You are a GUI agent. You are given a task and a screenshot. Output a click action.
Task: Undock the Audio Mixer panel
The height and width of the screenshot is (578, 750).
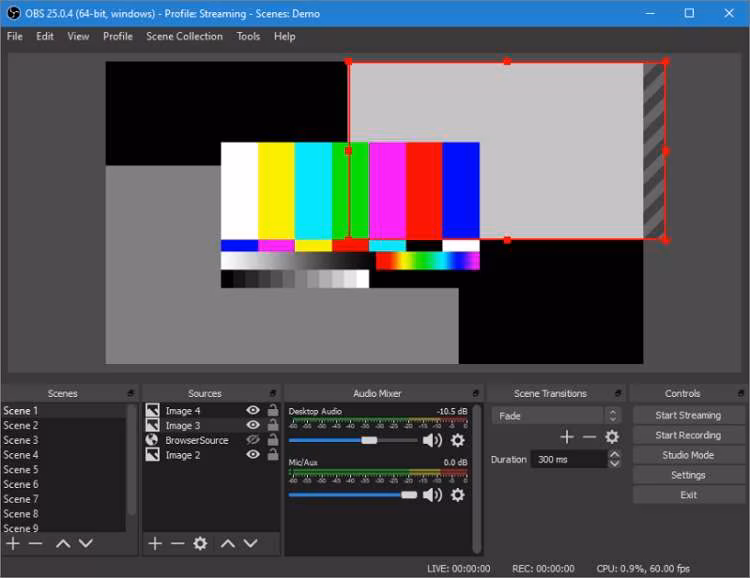click(475, 393)
